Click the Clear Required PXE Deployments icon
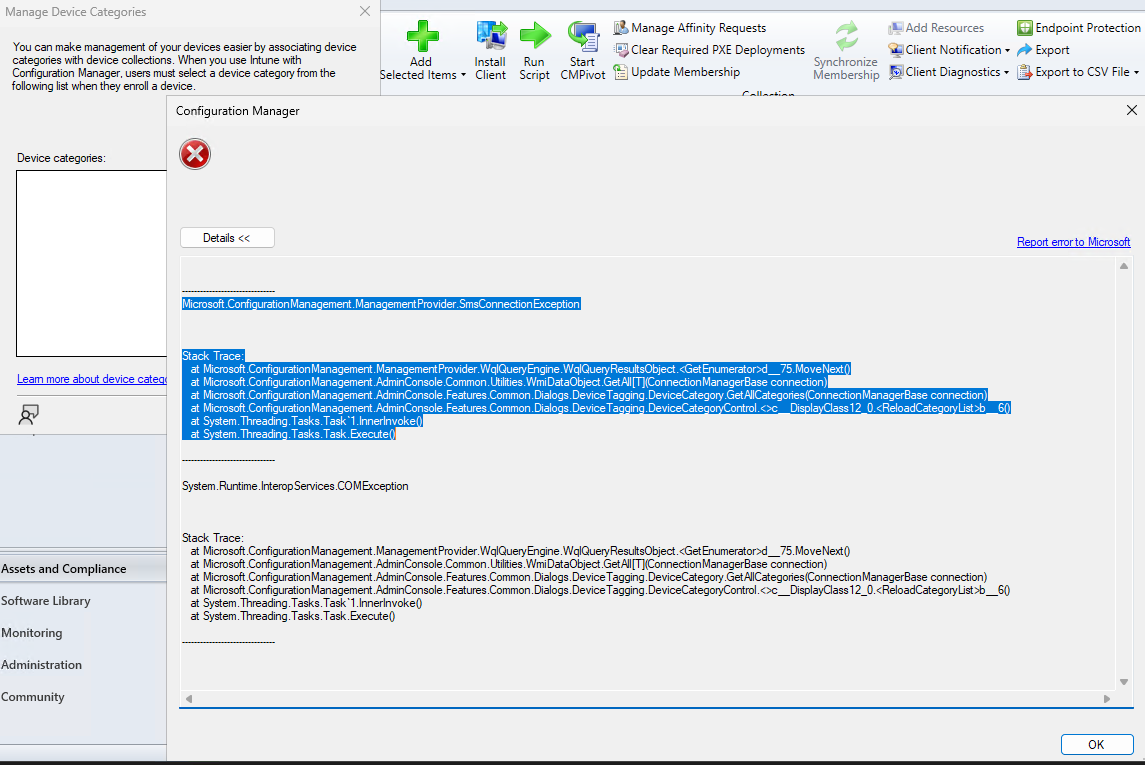Screen dimensions: 1145x765 tap(621, 50)
